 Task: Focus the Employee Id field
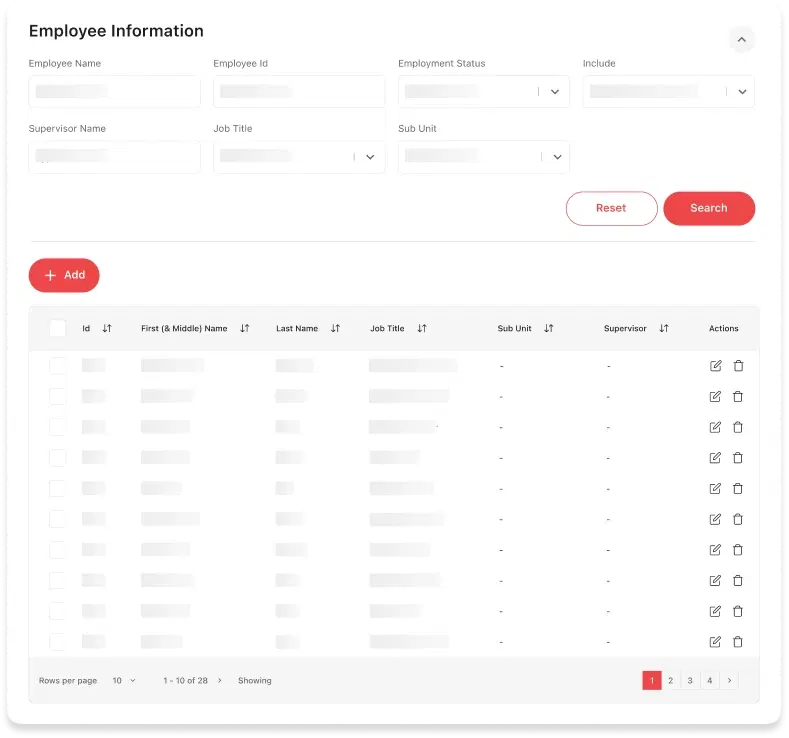(299, 92)
